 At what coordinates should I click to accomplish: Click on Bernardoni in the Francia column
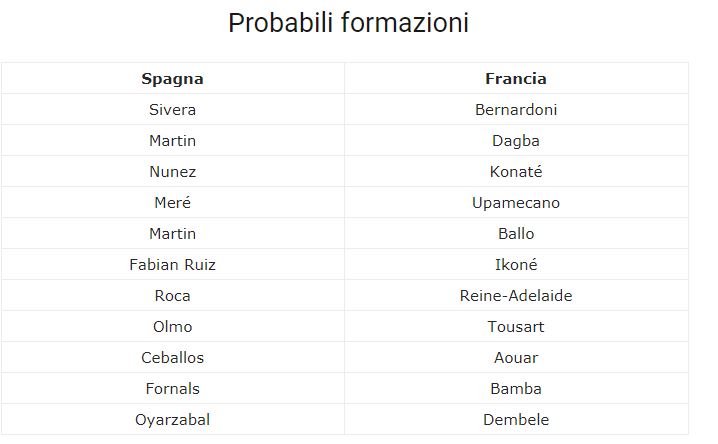(x=516, y=110)
